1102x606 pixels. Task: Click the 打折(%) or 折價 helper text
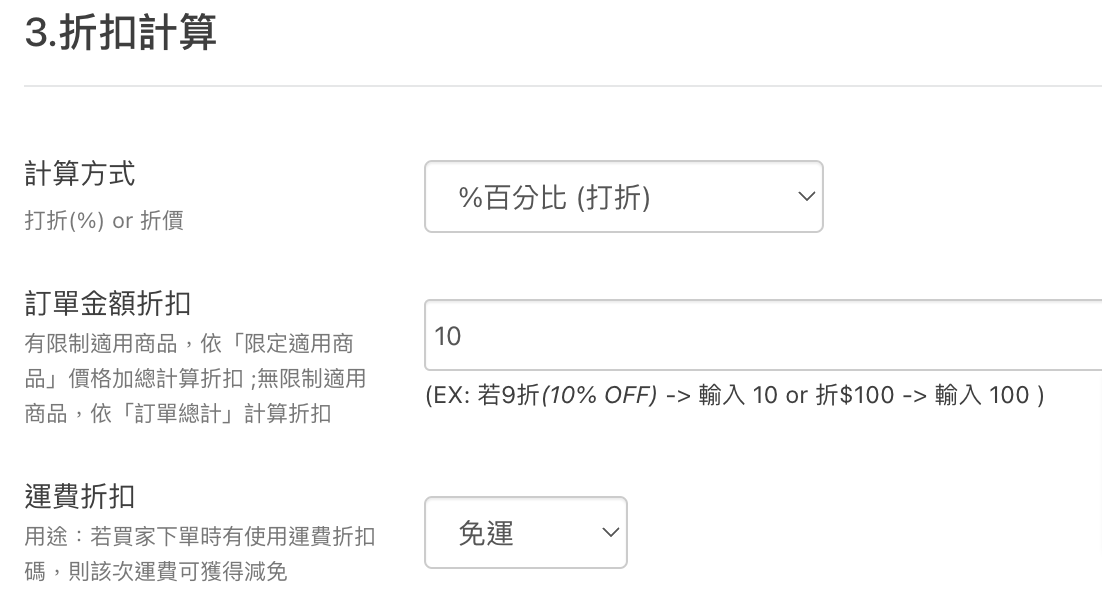(103, 221)
